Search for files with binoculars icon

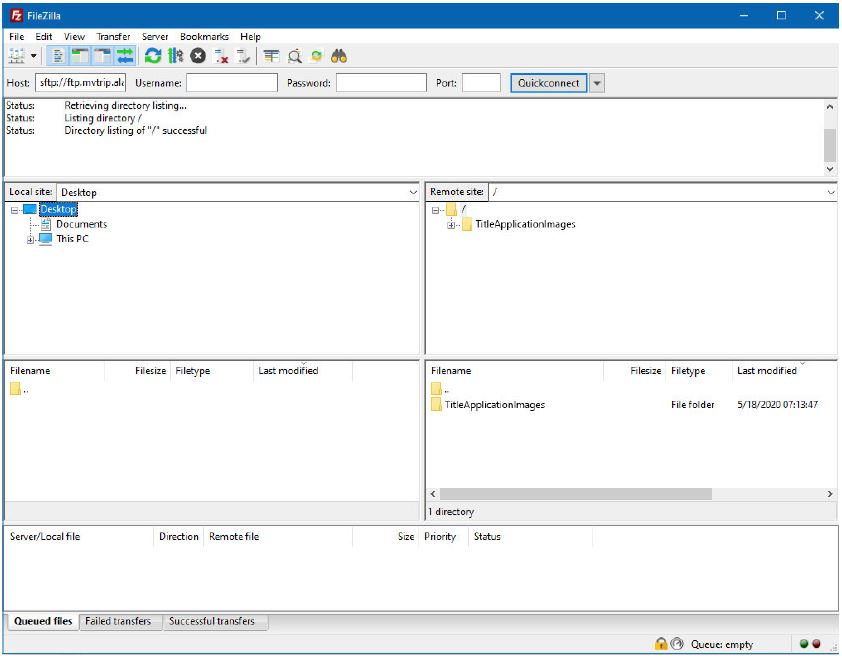point(339,56)
